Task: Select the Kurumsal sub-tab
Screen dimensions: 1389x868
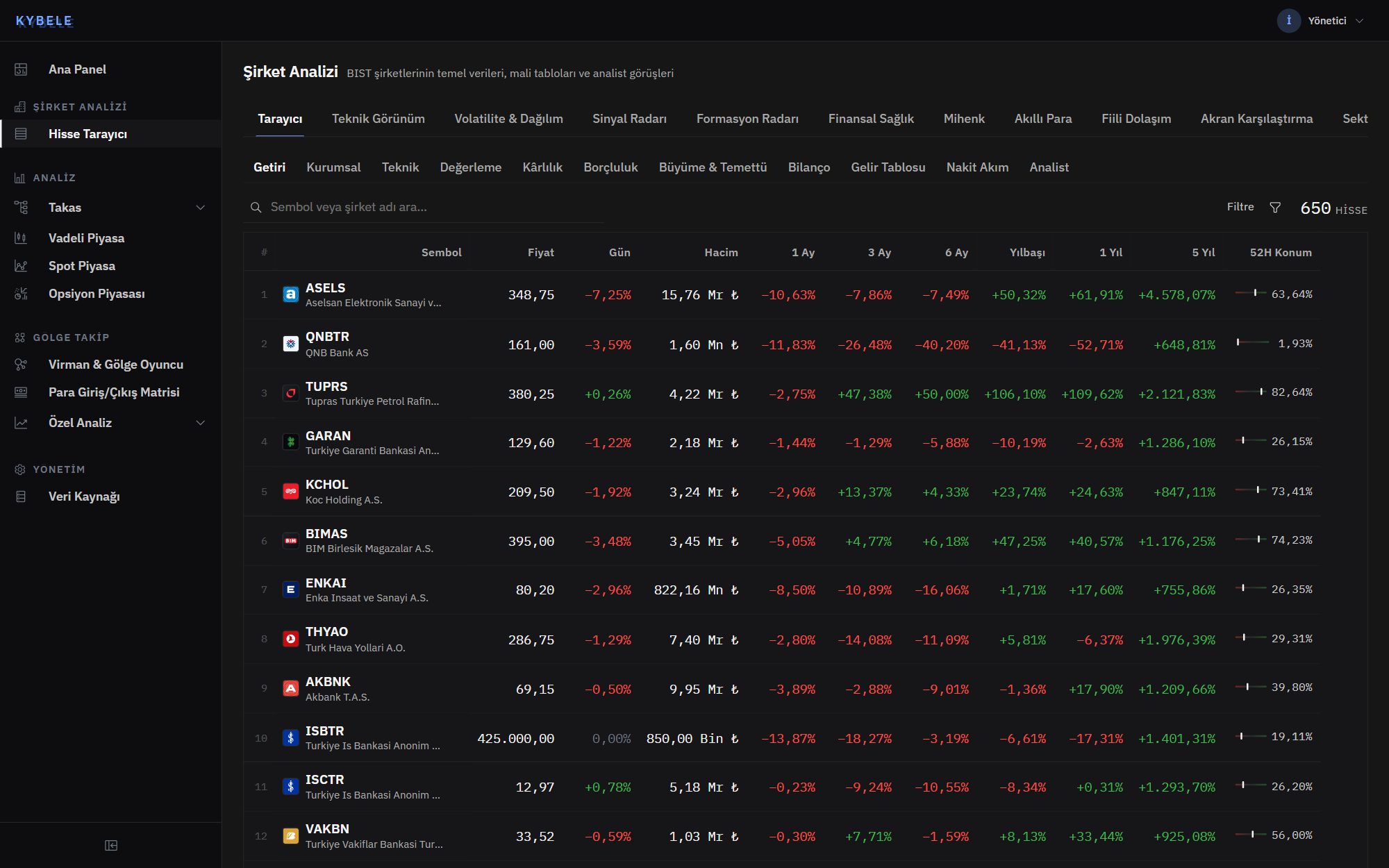Action: 333,167
